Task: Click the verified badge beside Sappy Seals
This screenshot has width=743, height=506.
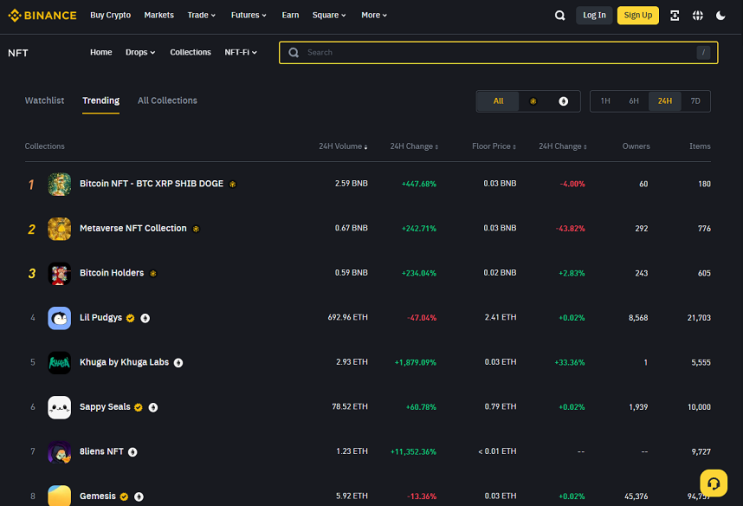Action: [x=138, y=407]
